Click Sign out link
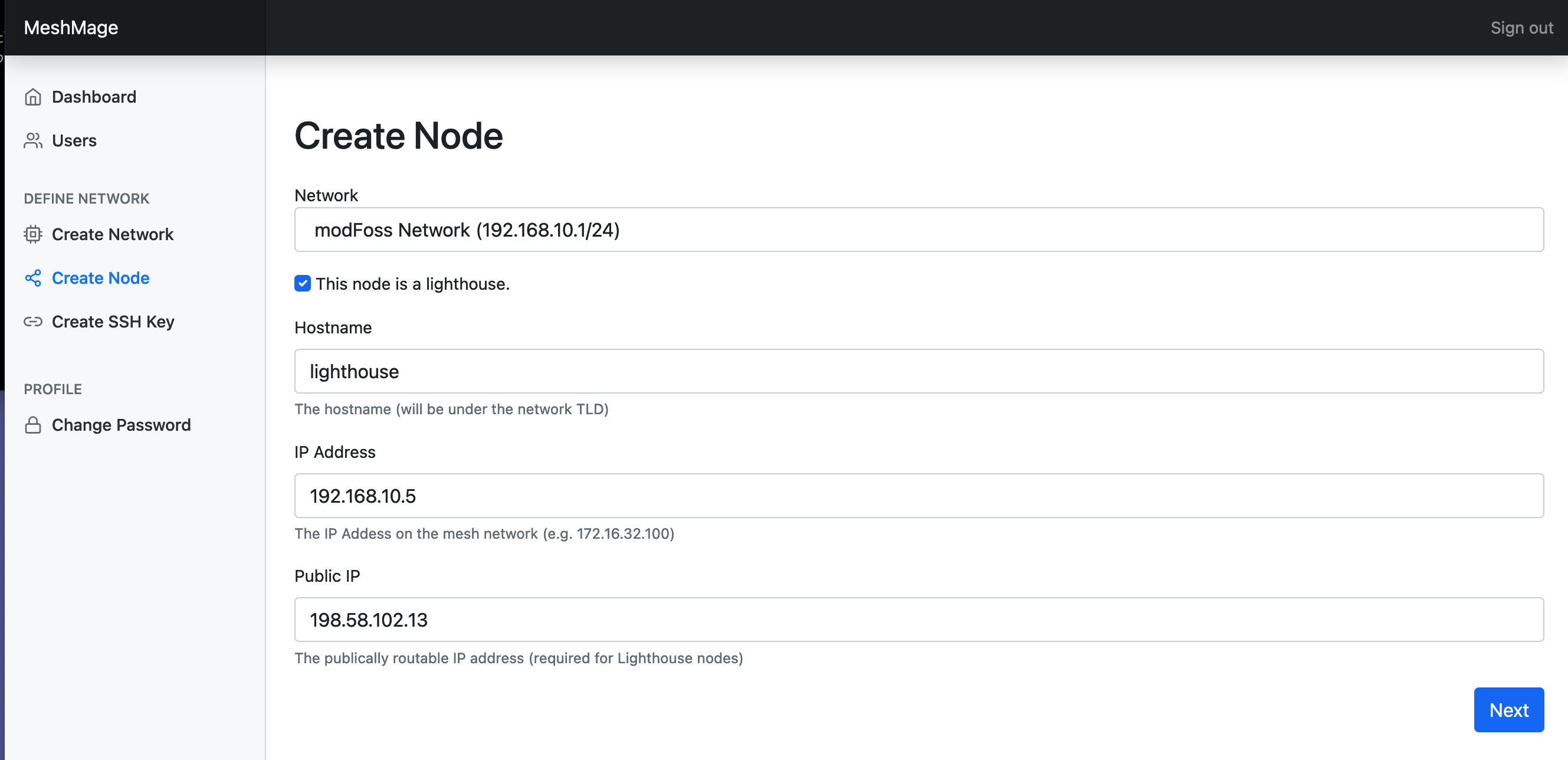The image size is (1568, 760). click(x=1521, y=28)
